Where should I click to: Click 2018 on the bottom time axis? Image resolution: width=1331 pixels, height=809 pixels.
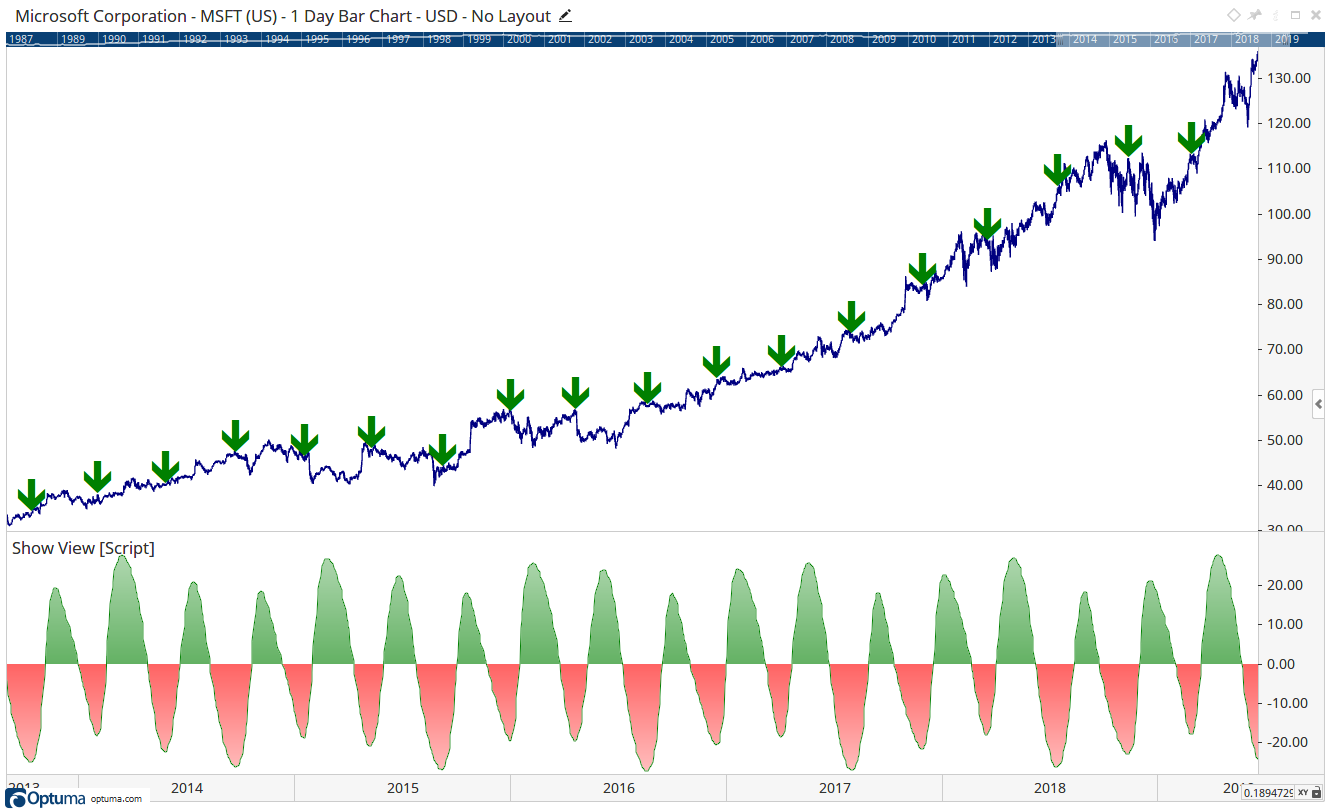(1051, 788)
